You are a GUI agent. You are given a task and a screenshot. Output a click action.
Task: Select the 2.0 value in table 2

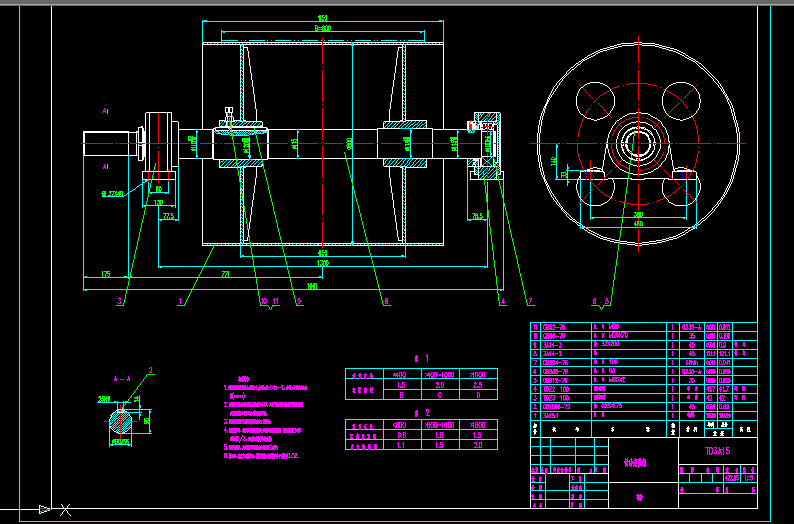[477, 445]
